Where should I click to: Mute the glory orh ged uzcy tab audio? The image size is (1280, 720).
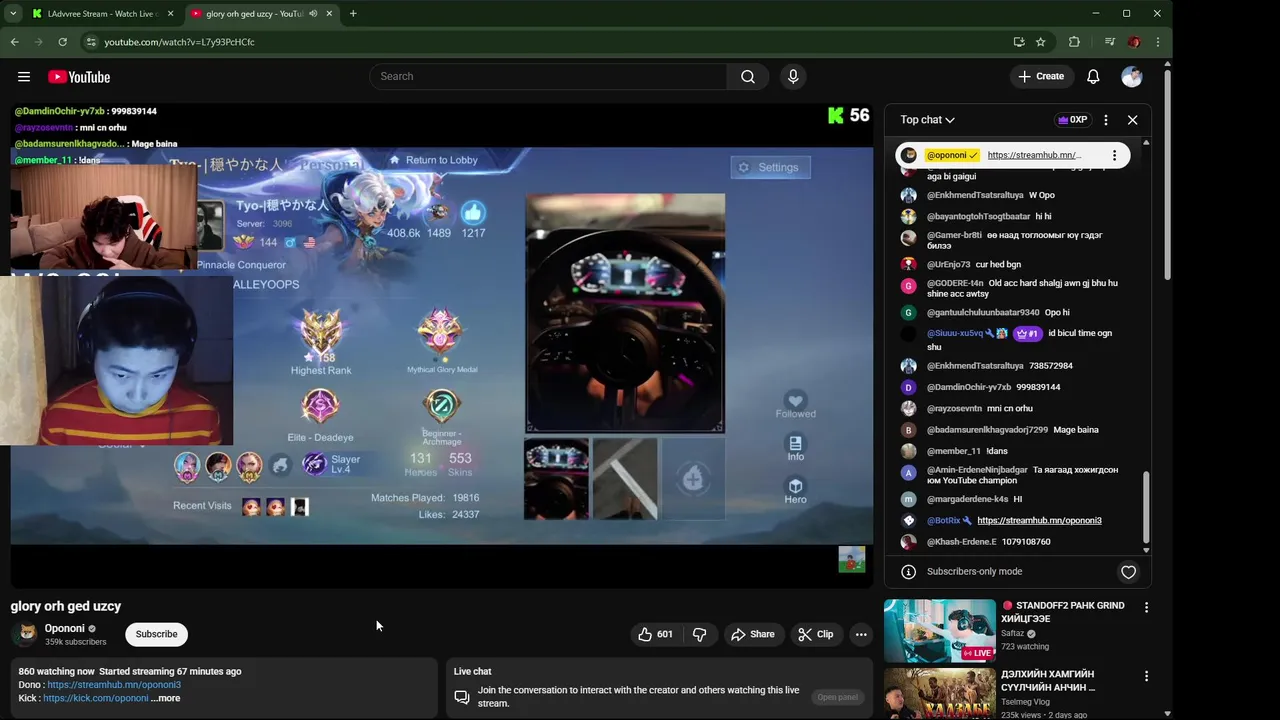tap(313, 14)
